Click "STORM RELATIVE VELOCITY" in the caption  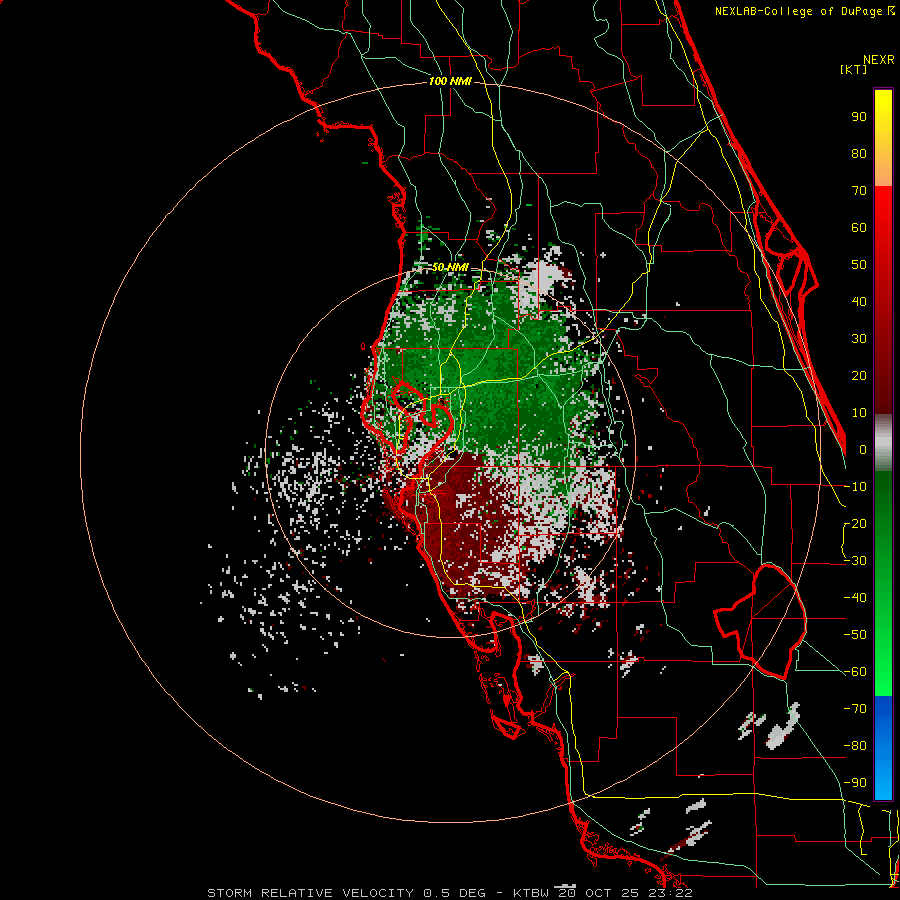coord(310,893)
